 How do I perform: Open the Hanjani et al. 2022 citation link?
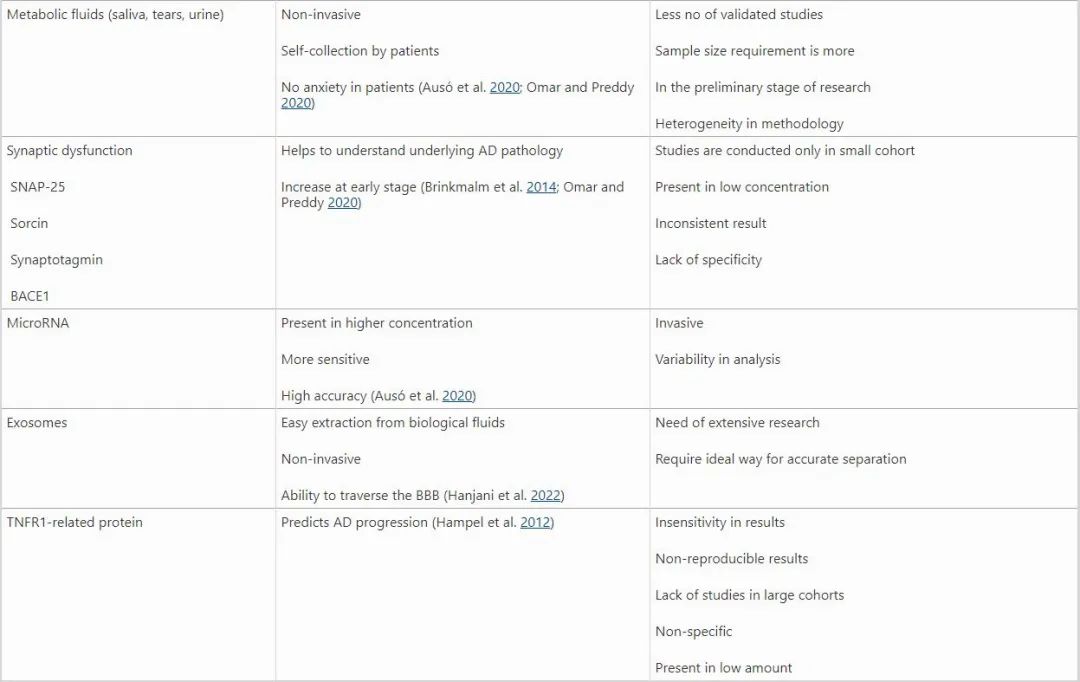(545, 496)
